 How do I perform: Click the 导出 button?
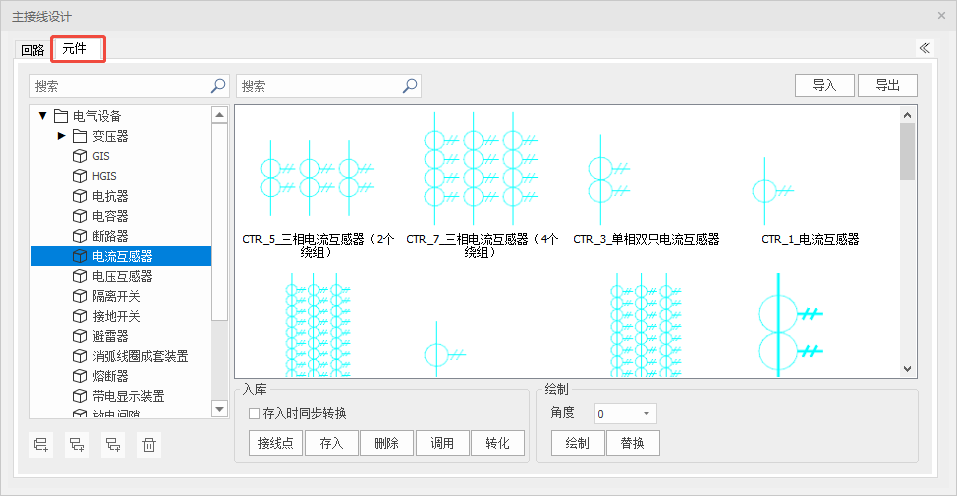887,85
